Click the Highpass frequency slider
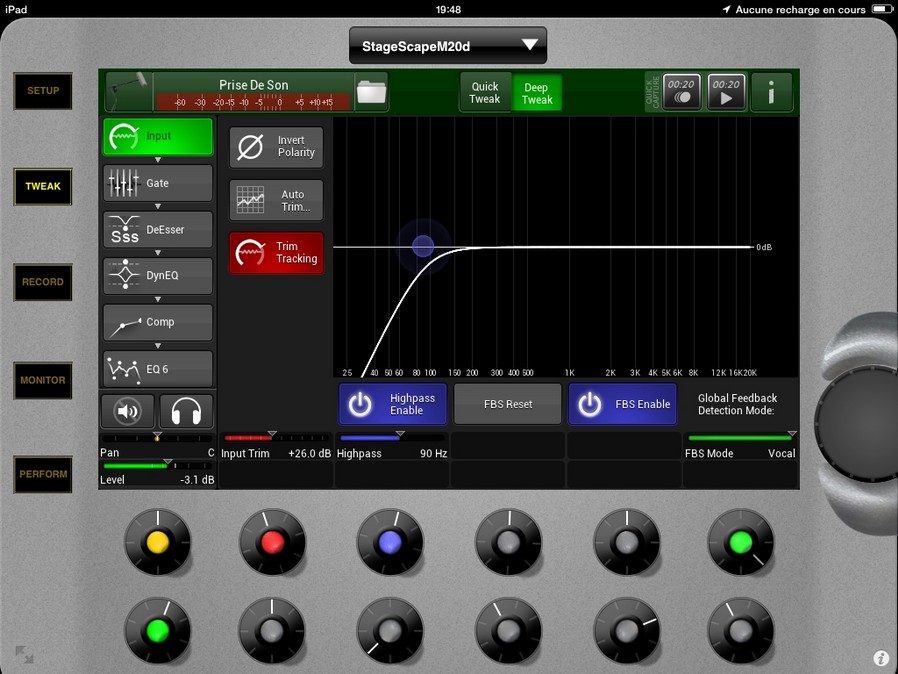Image resolution: width=898 pixels, height=674 pixels. click(391, 438)
